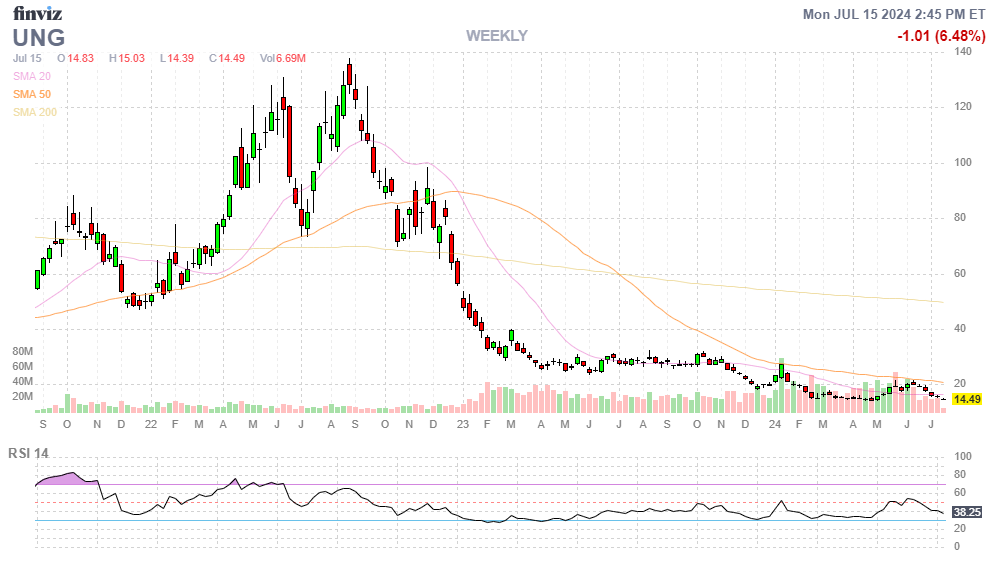Click the 140 price axis label
Screen dimensions: 999x562
point(963,51)
